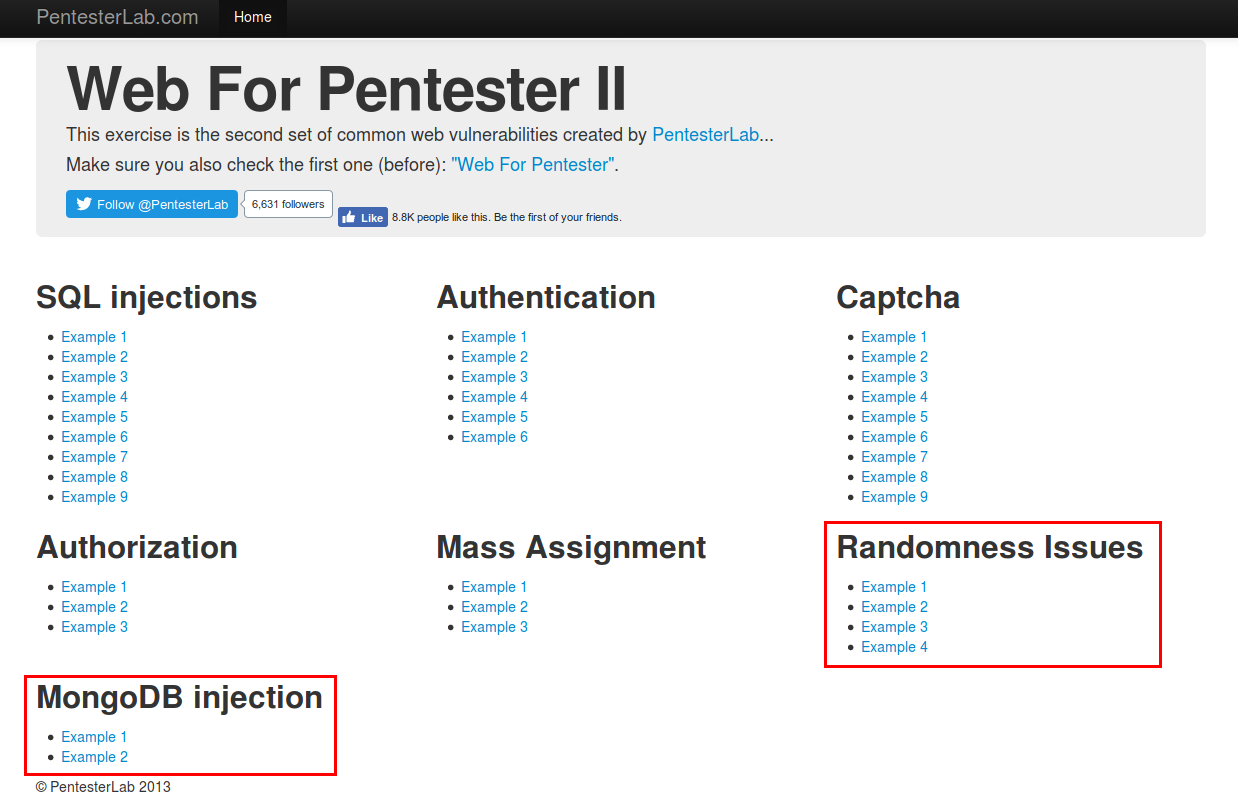Open Randomness Issues Example 4

(894, 646)
